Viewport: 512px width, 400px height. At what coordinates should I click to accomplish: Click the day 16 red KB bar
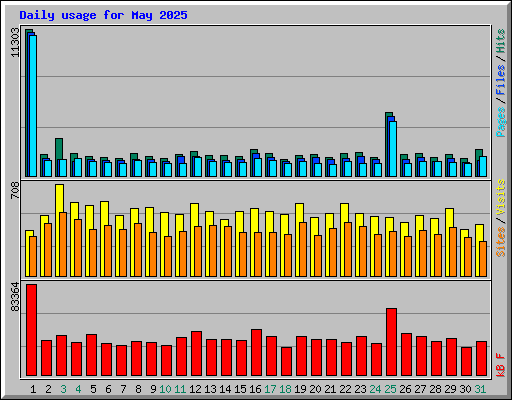(257, 352)
